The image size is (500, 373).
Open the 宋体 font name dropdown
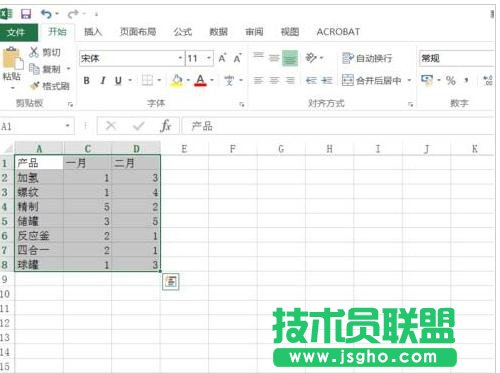180,58
